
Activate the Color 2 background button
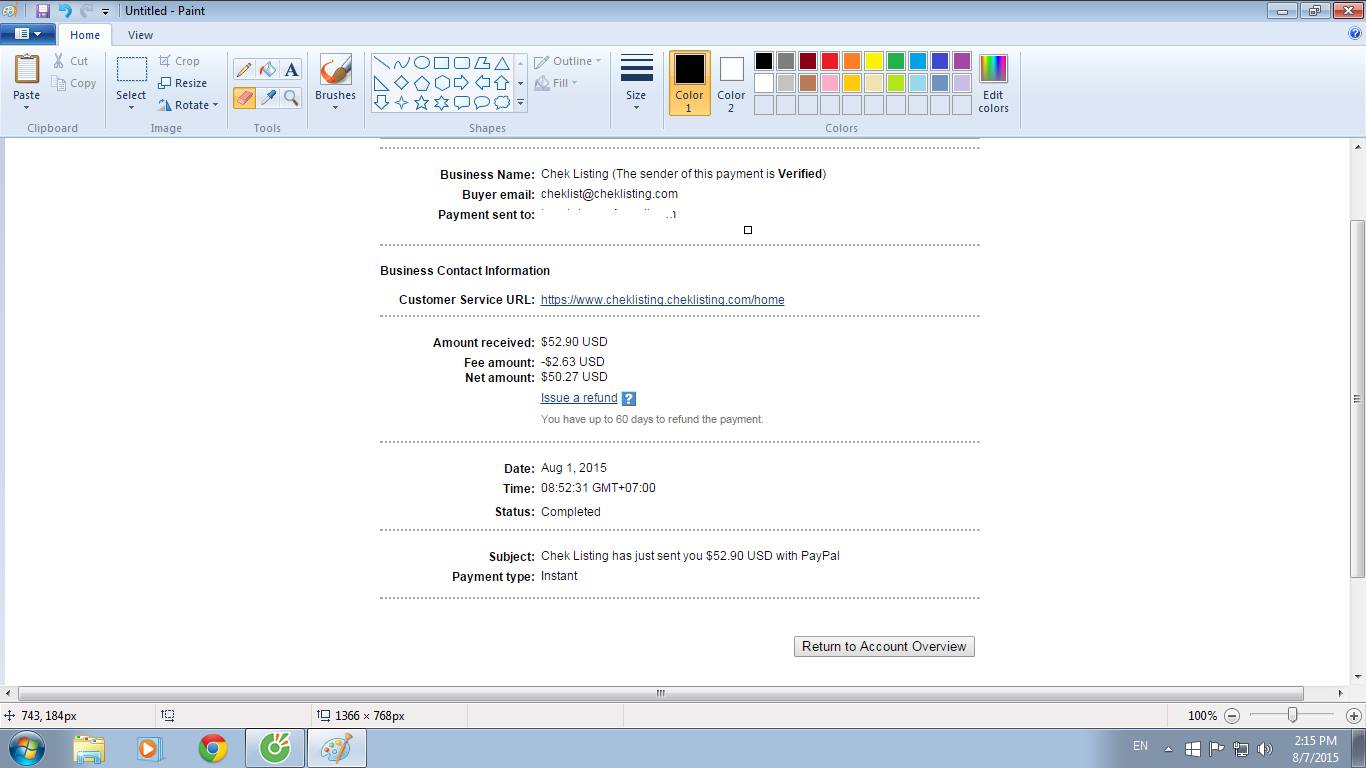tap(731, 83)
